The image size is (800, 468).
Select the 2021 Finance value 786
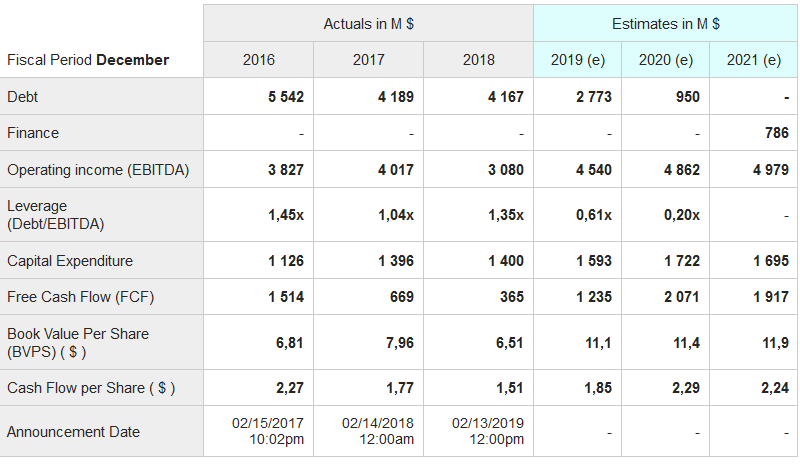pos(776,133)
